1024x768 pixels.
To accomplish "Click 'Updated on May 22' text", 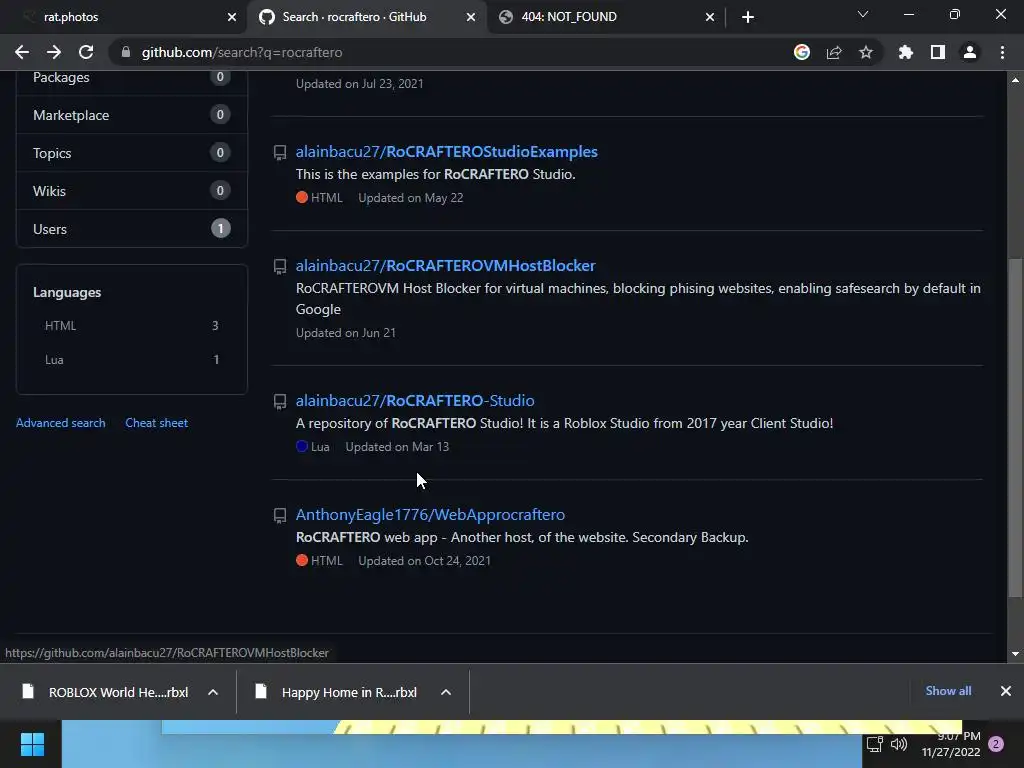I will pyautogui.click(x=411, y=198).
